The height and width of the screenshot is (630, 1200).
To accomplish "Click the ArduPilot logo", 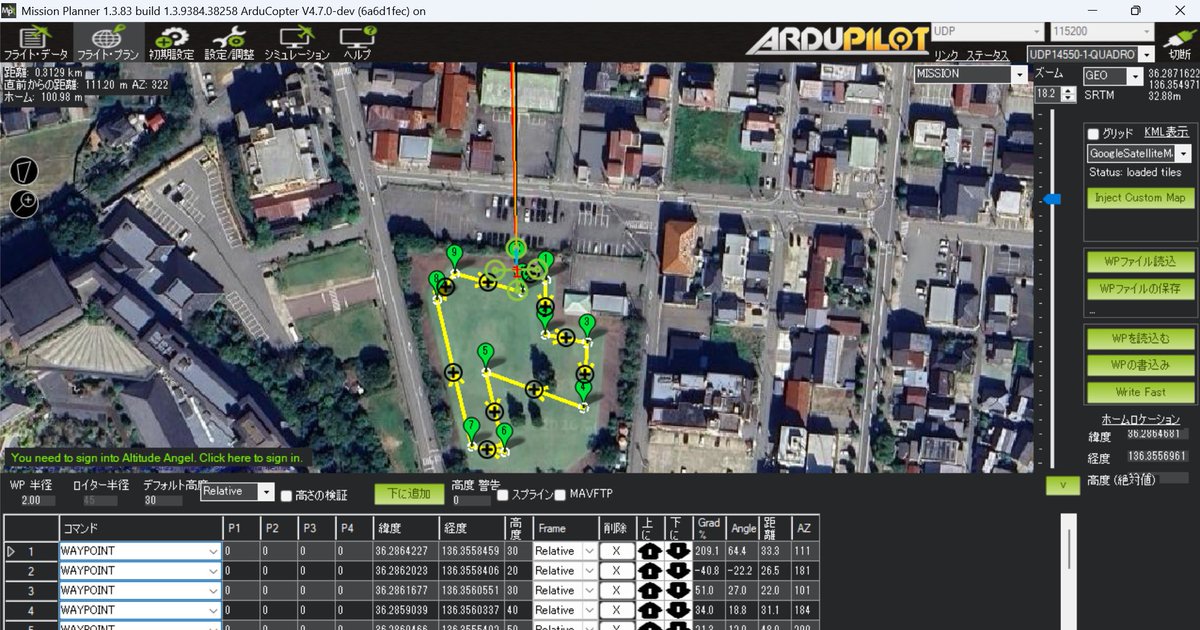I will (x=836, y=40).
